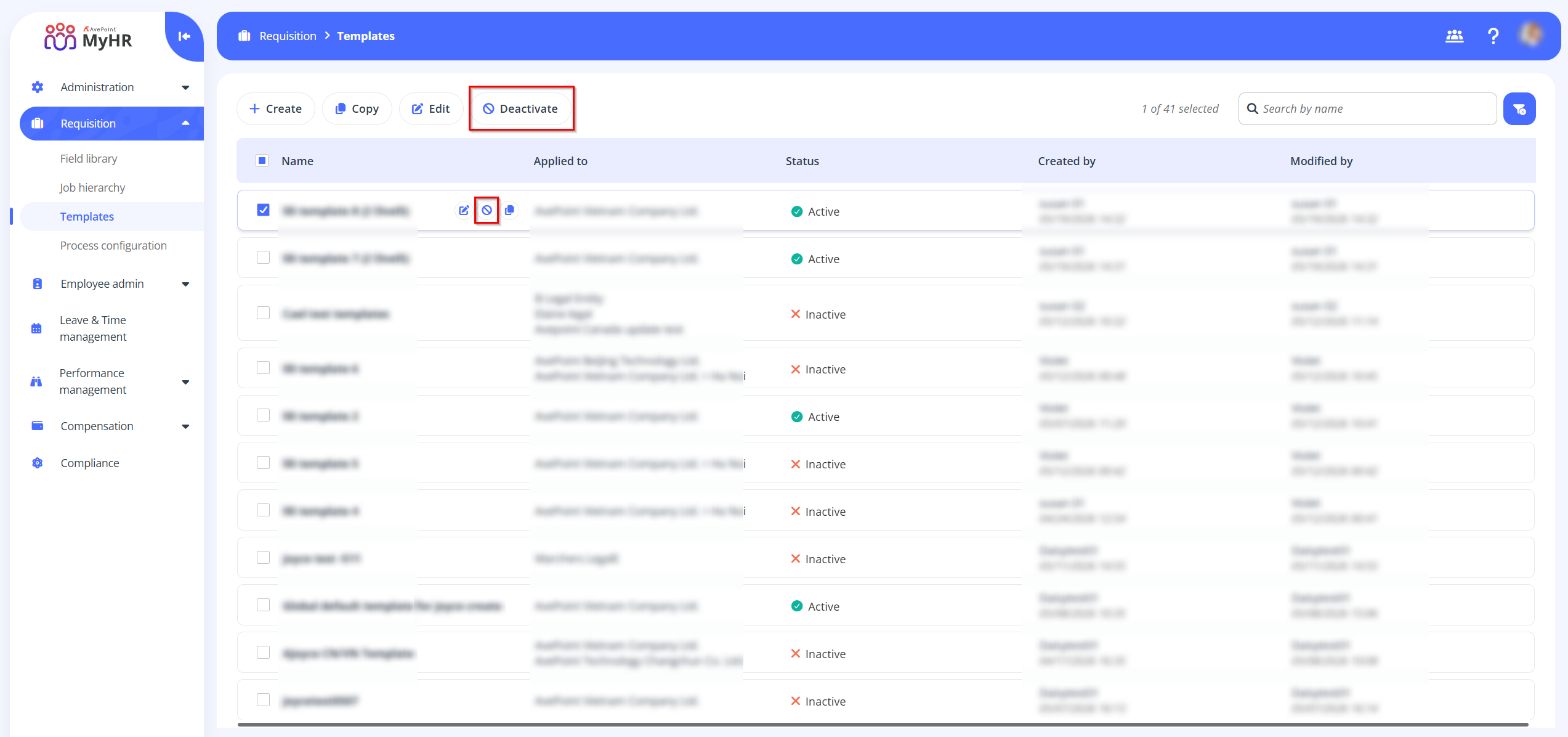The height and width of the screenshot is (737, 1568).
Task: Open Field library submenu item
Action: coord(89,158)
